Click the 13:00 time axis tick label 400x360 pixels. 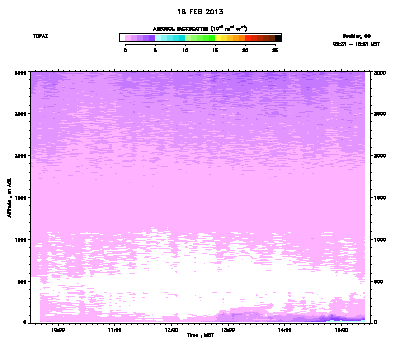click(x=228, y=330)
